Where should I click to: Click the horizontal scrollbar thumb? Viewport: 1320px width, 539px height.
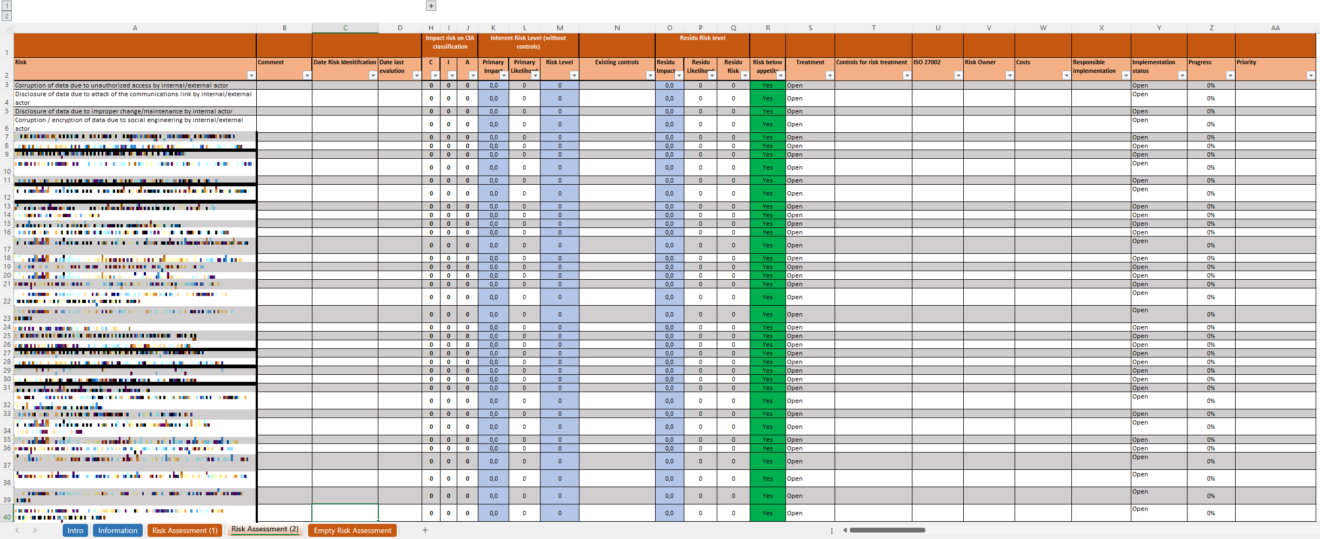click(x=888, y=530)
